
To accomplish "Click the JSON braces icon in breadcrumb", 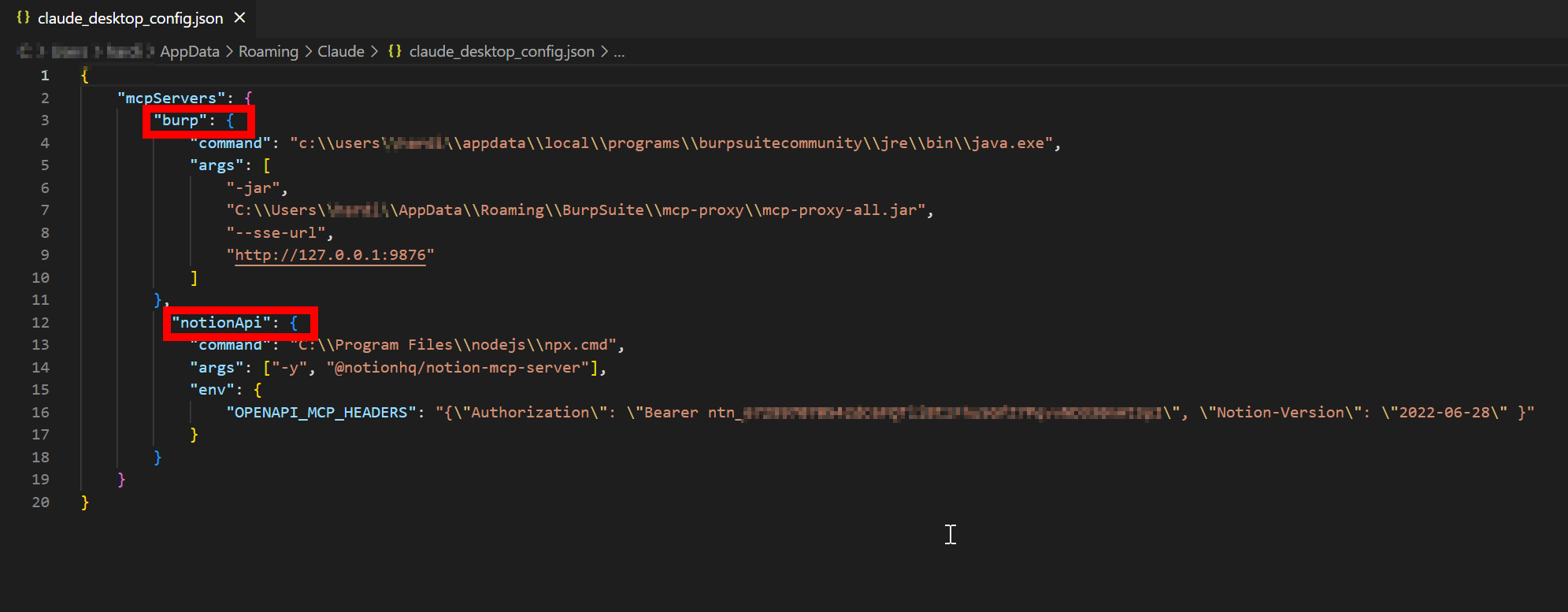I will click(x=395, y=51).
